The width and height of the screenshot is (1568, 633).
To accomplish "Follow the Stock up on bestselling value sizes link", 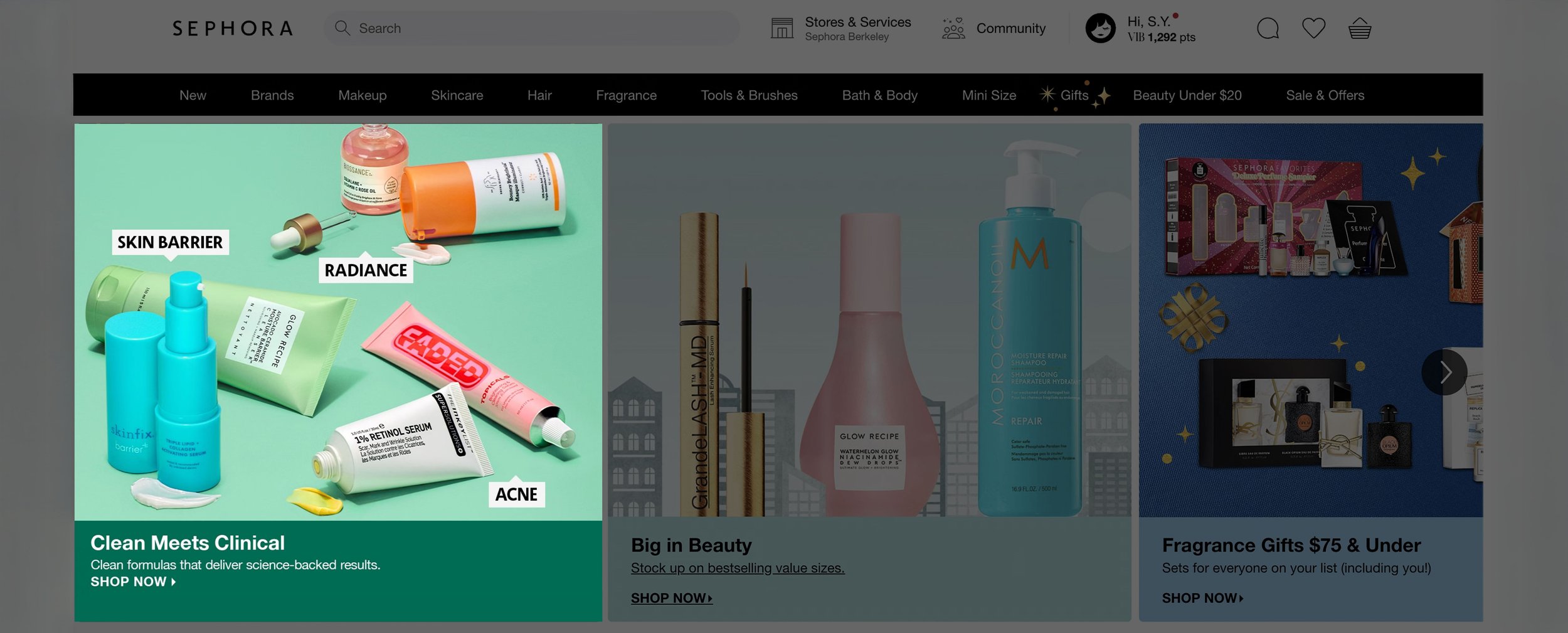I will pos(738,568).
